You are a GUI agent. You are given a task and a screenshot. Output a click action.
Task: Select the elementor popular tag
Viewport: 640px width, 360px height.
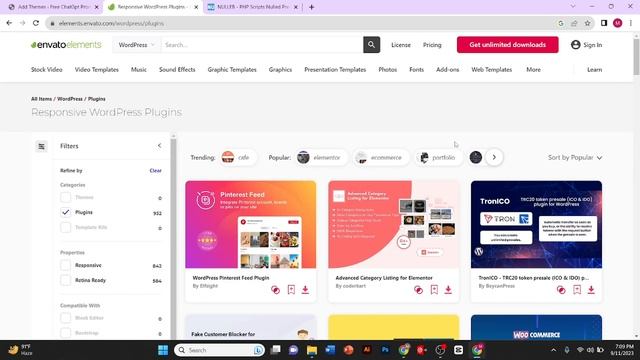pos(321,158)
